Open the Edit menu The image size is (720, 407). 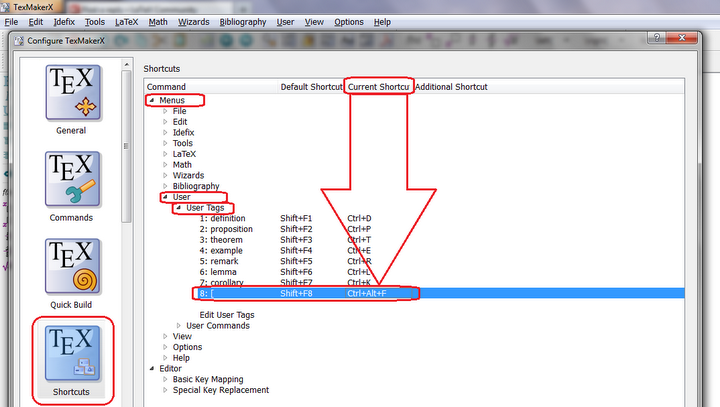(35, 22)
